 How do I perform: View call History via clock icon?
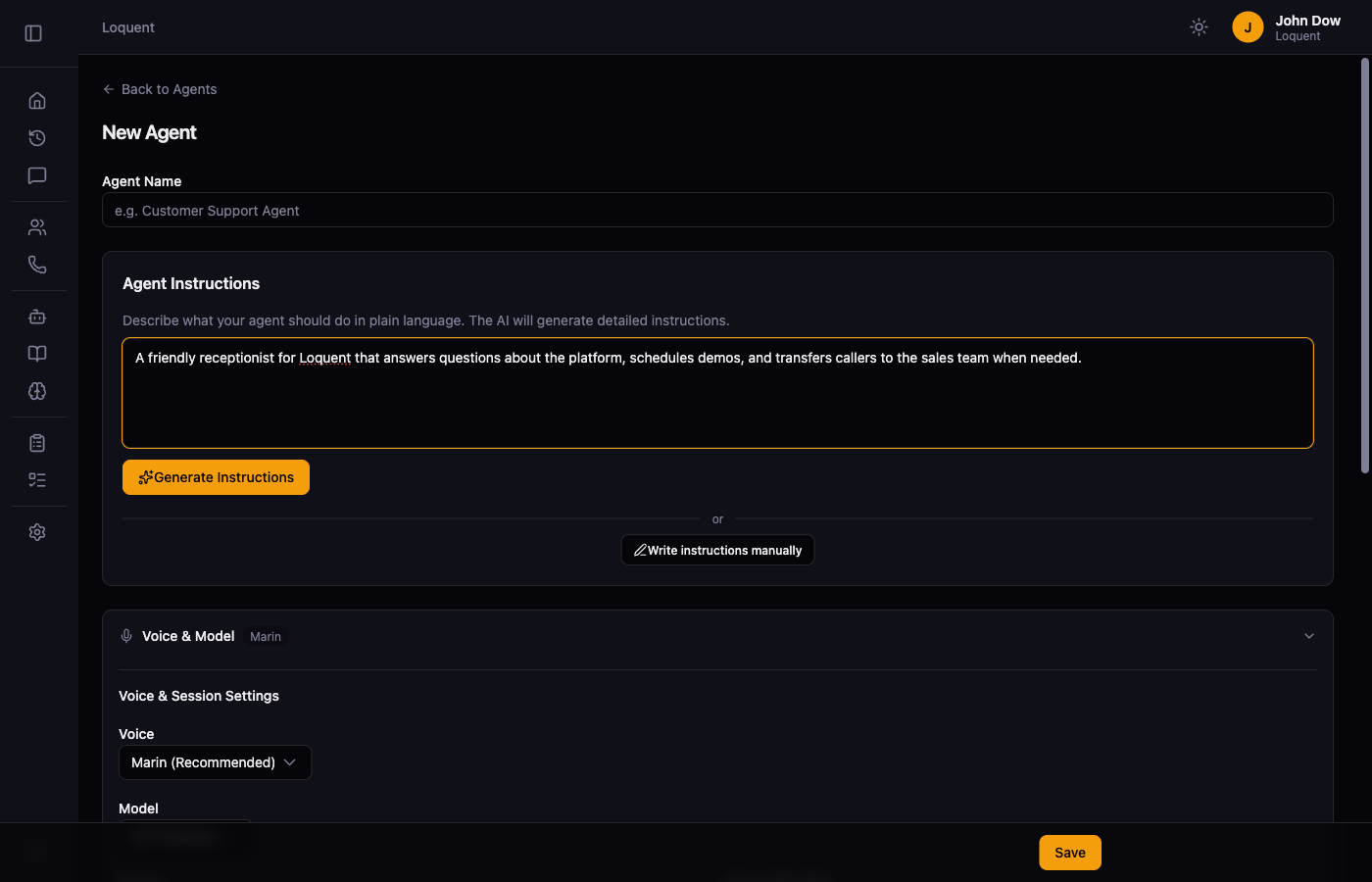37,138
